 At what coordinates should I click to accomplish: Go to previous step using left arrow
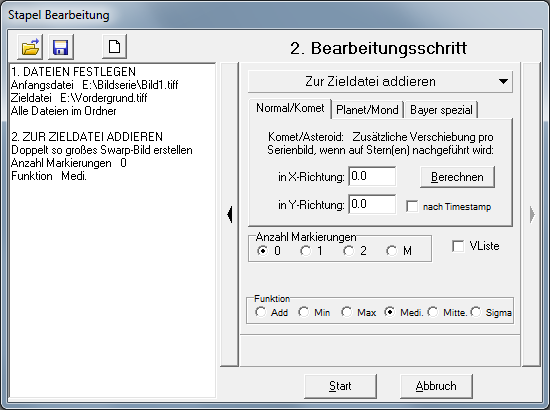pyautogui.click(x=230, y=214)
